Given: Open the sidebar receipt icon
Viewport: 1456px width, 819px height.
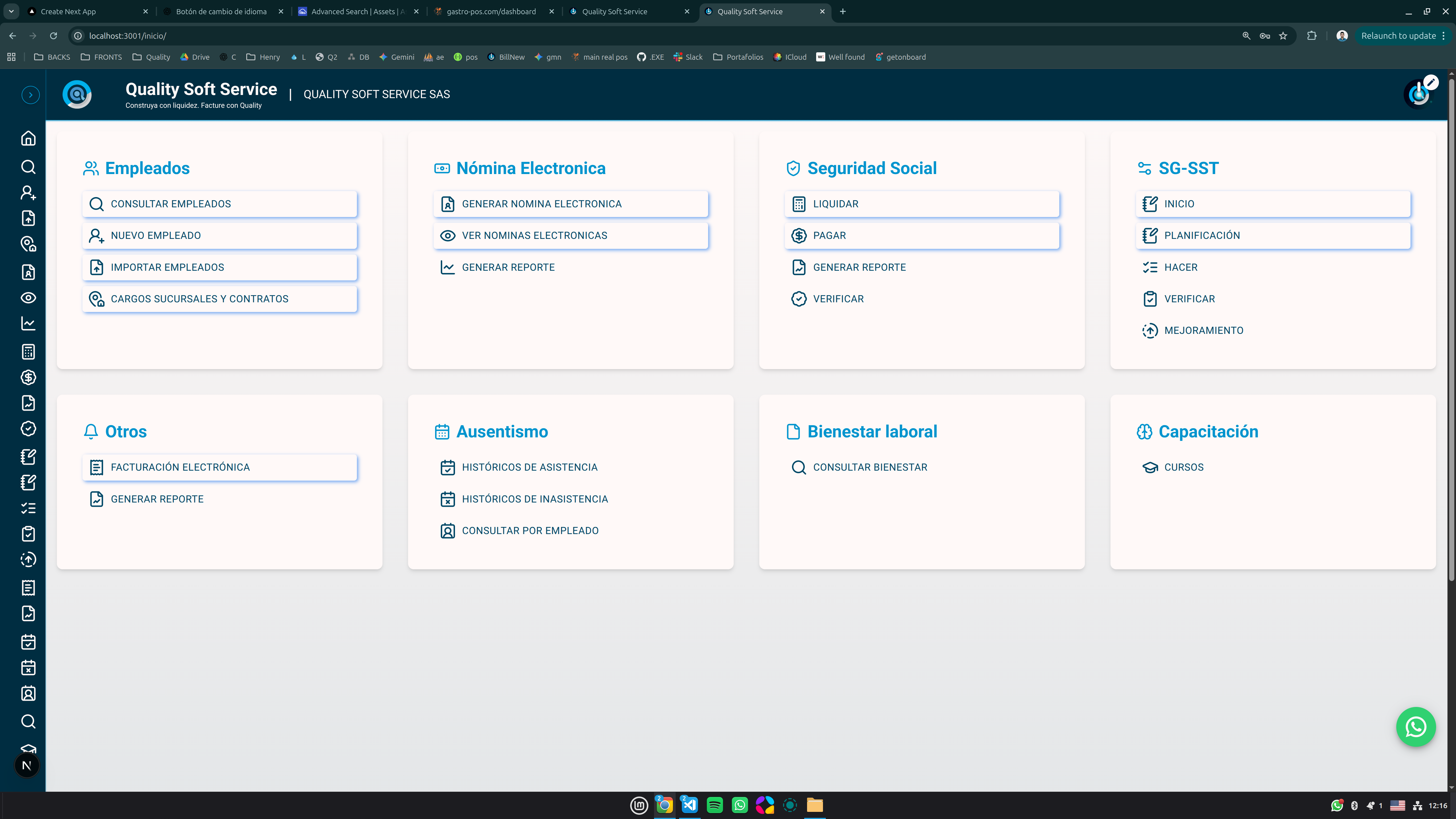Looking at the screenshot, I should click(28, 588).
